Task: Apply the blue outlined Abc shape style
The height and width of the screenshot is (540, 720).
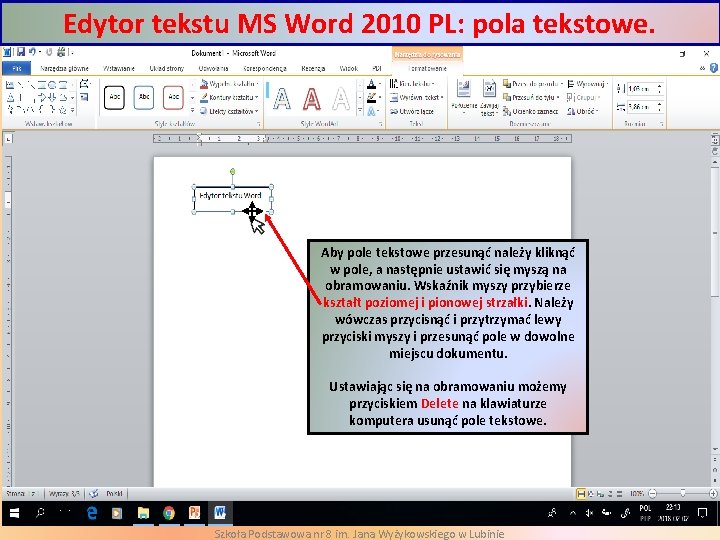Action: [x=144, y=97]
